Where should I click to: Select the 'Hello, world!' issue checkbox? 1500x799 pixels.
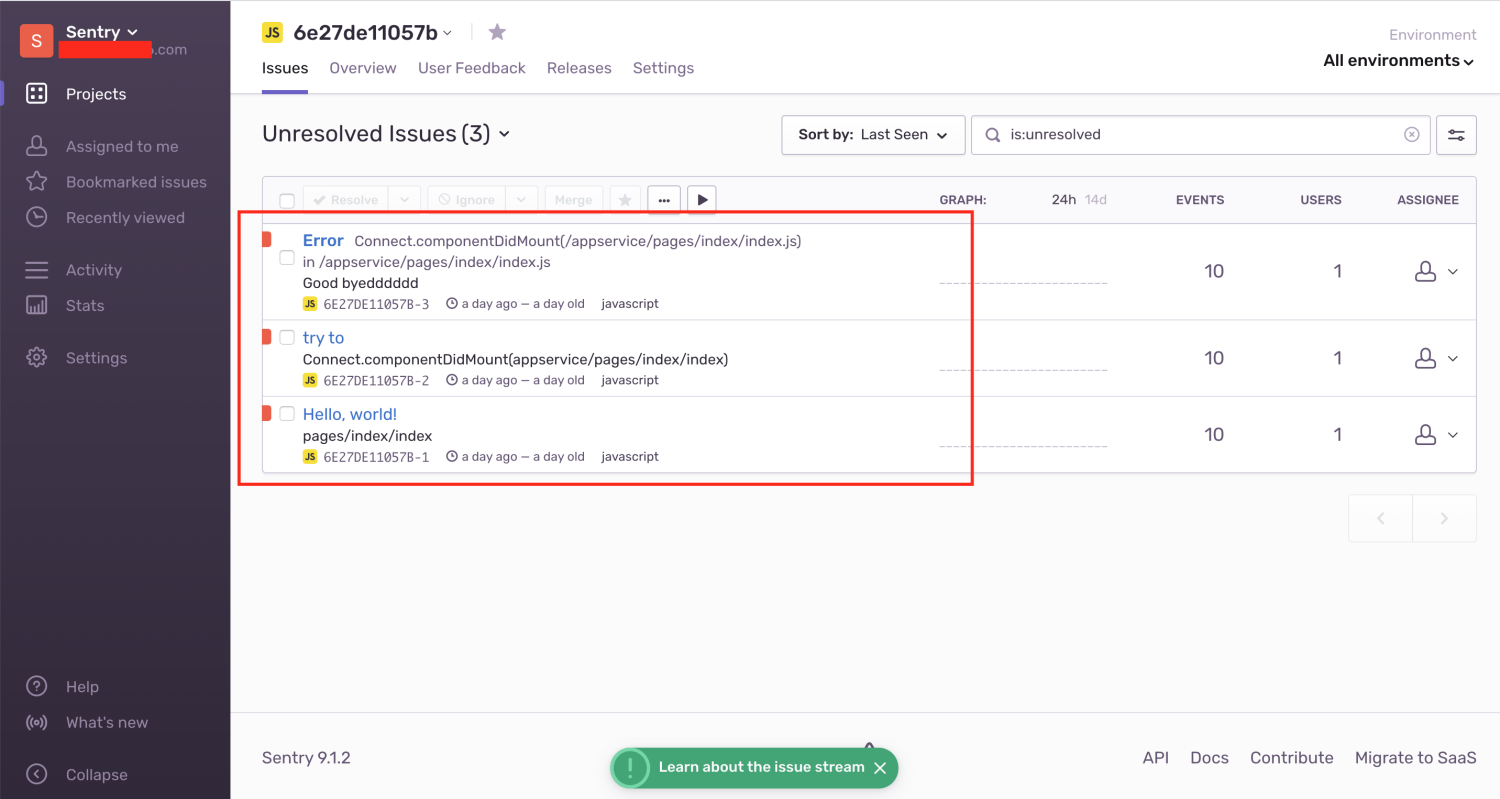[x=287, y=413]
